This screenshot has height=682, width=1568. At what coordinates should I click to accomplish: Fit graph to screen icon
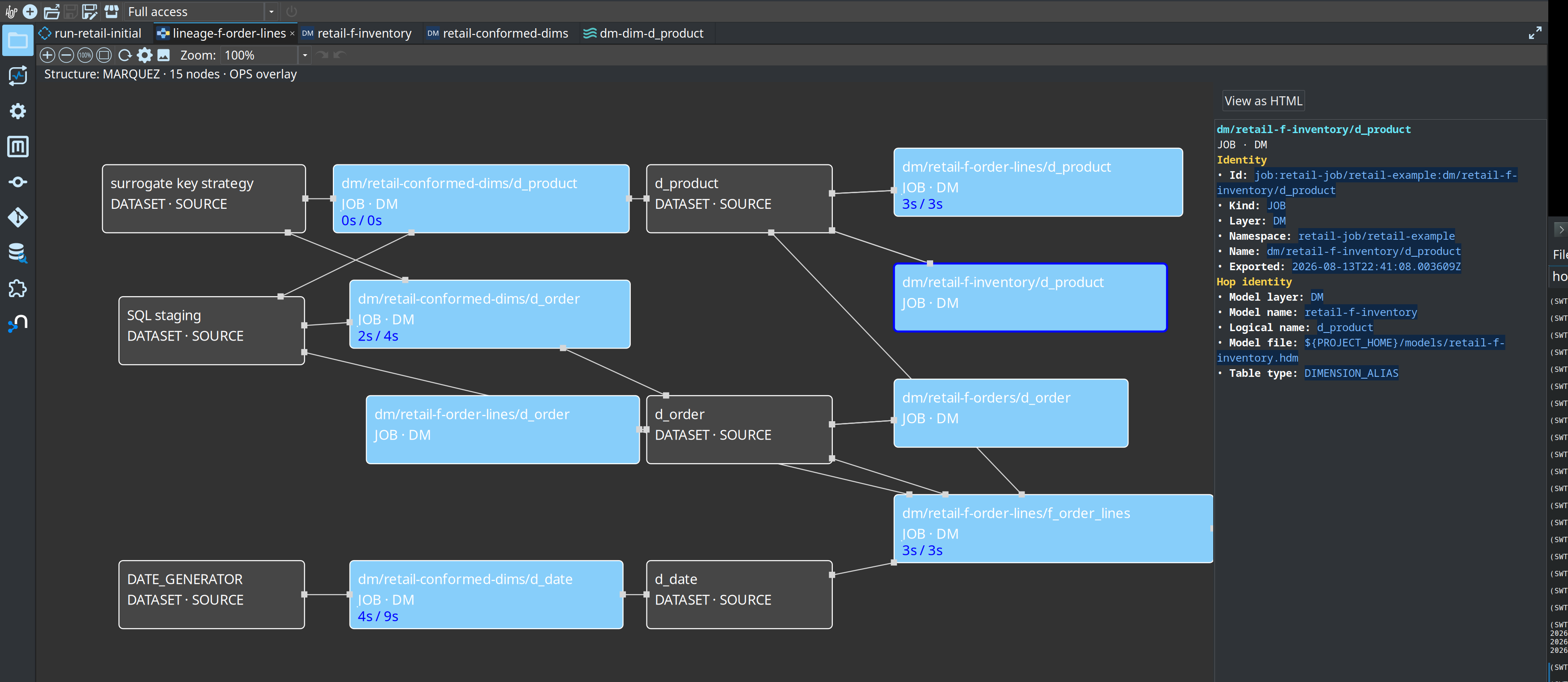coord(104,56)
